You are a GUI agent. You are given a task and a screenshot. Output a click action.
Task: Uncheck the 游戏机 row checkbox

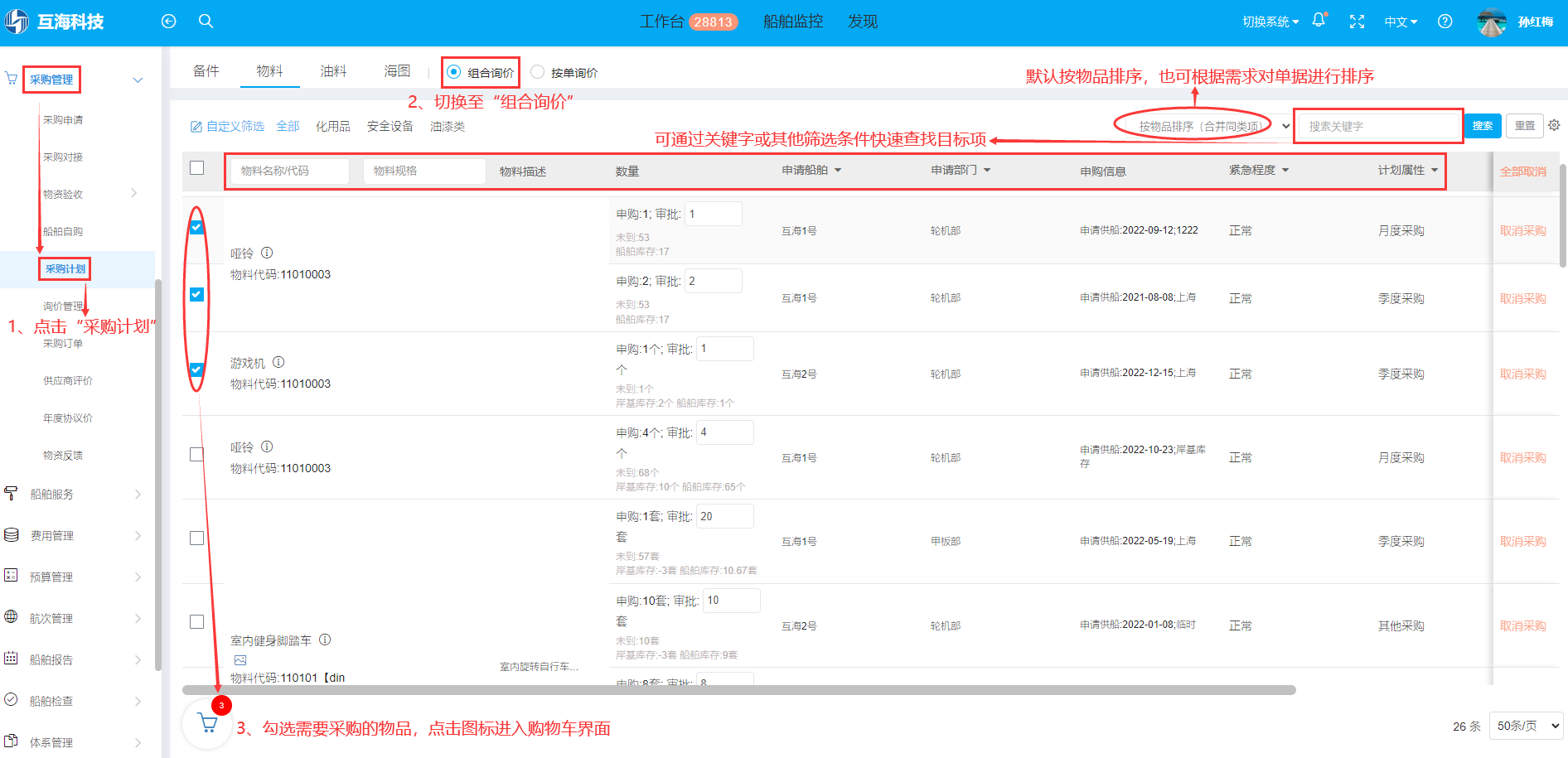click(196, 369)
